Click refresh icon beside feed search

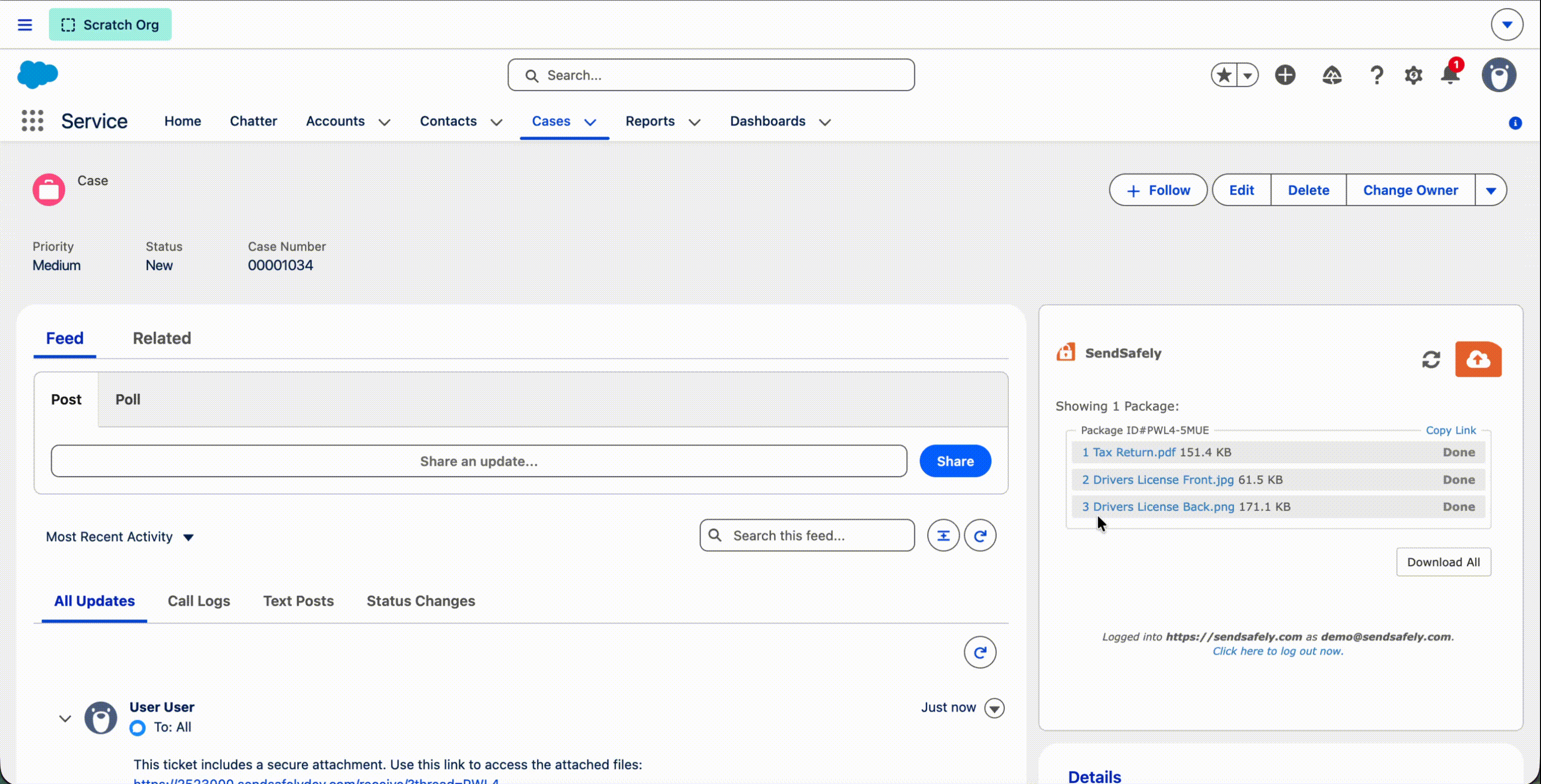tap(979, 535)
